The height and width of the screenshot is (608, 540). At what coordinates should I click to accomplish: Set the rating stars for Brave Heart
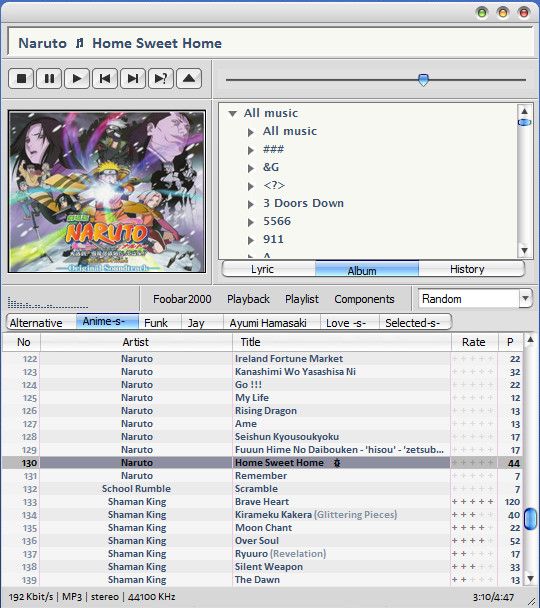473,502
